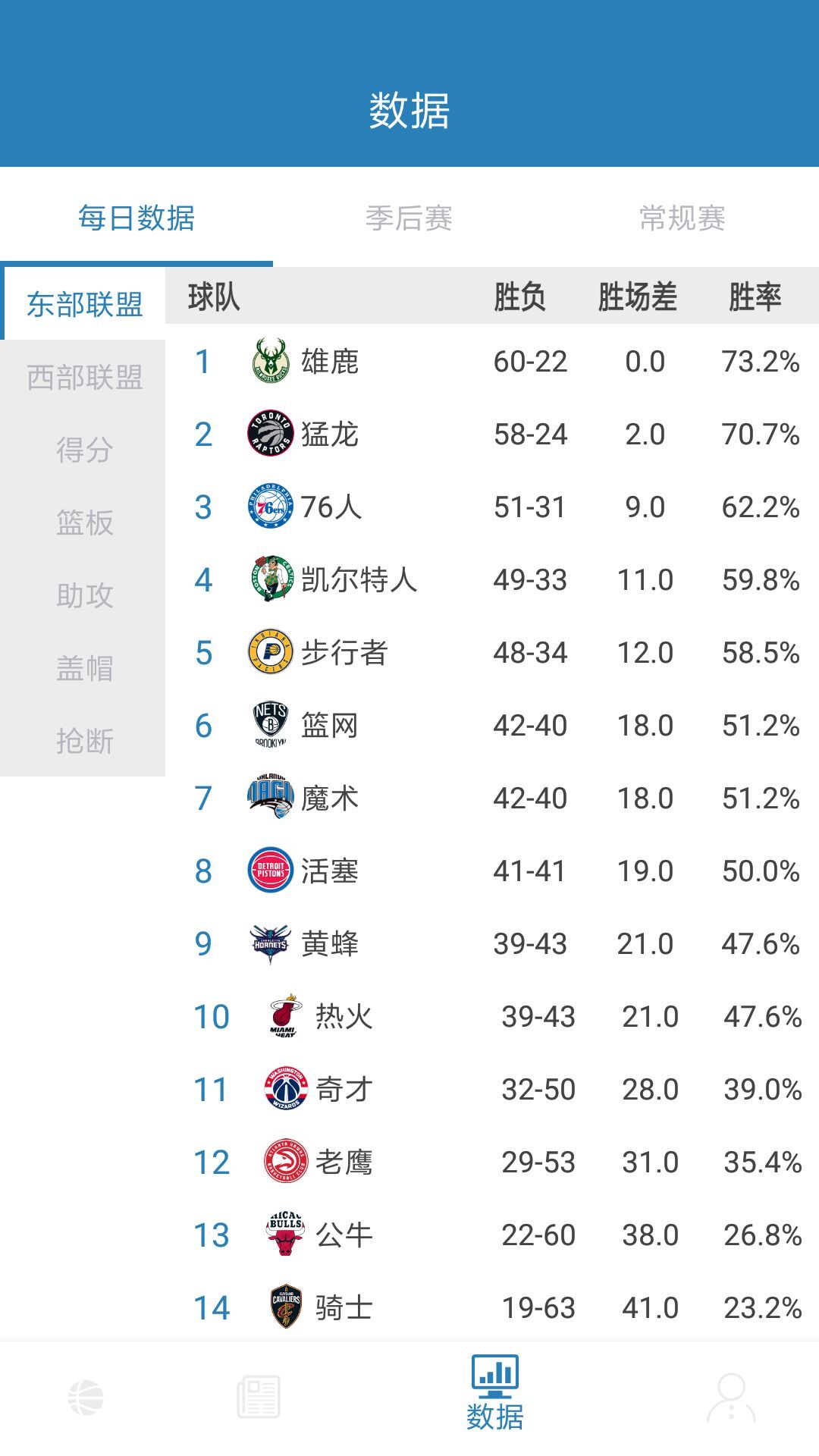
Task: Select the Detroit Pistons logo
Action: click(x=271, y=871)
